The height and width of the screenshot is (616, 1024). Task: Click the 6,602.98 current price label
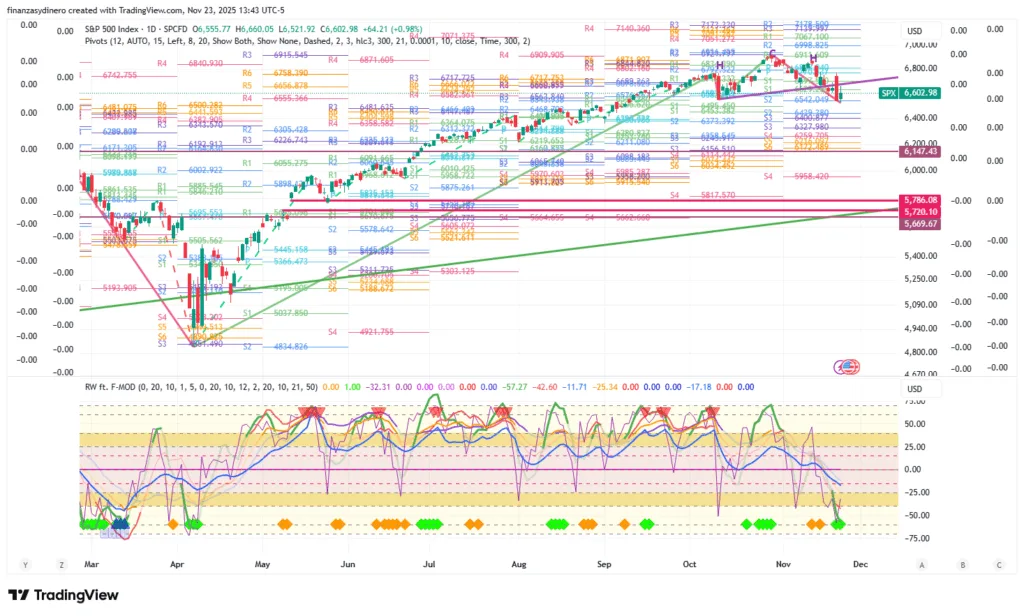pos(920,93)
